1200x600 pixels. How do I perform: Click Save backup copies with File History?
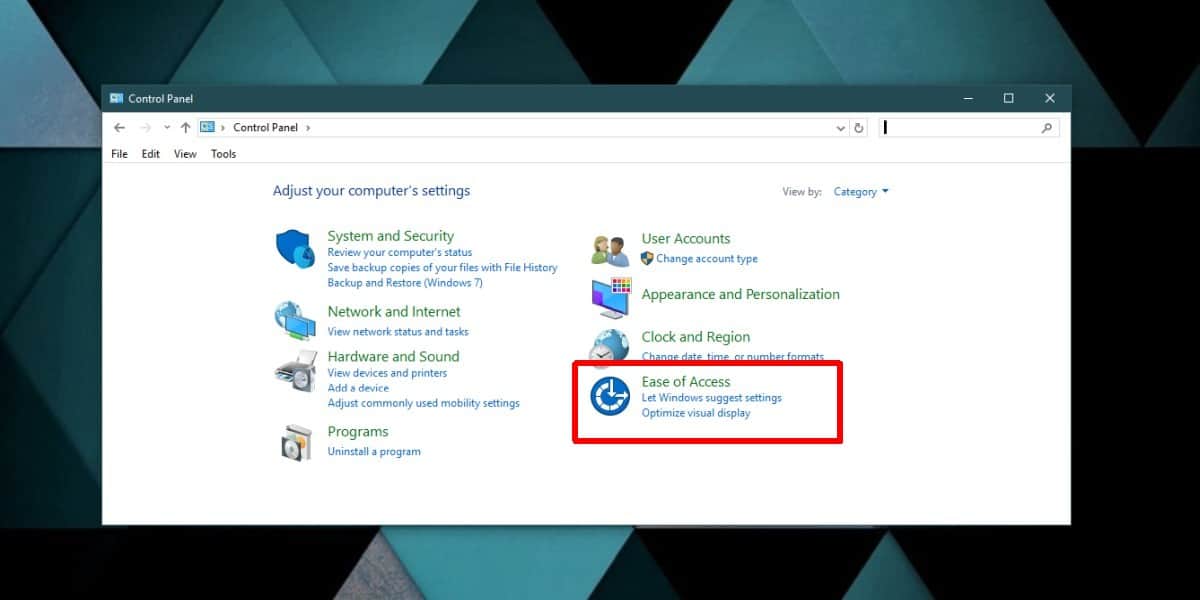point(442,267)
